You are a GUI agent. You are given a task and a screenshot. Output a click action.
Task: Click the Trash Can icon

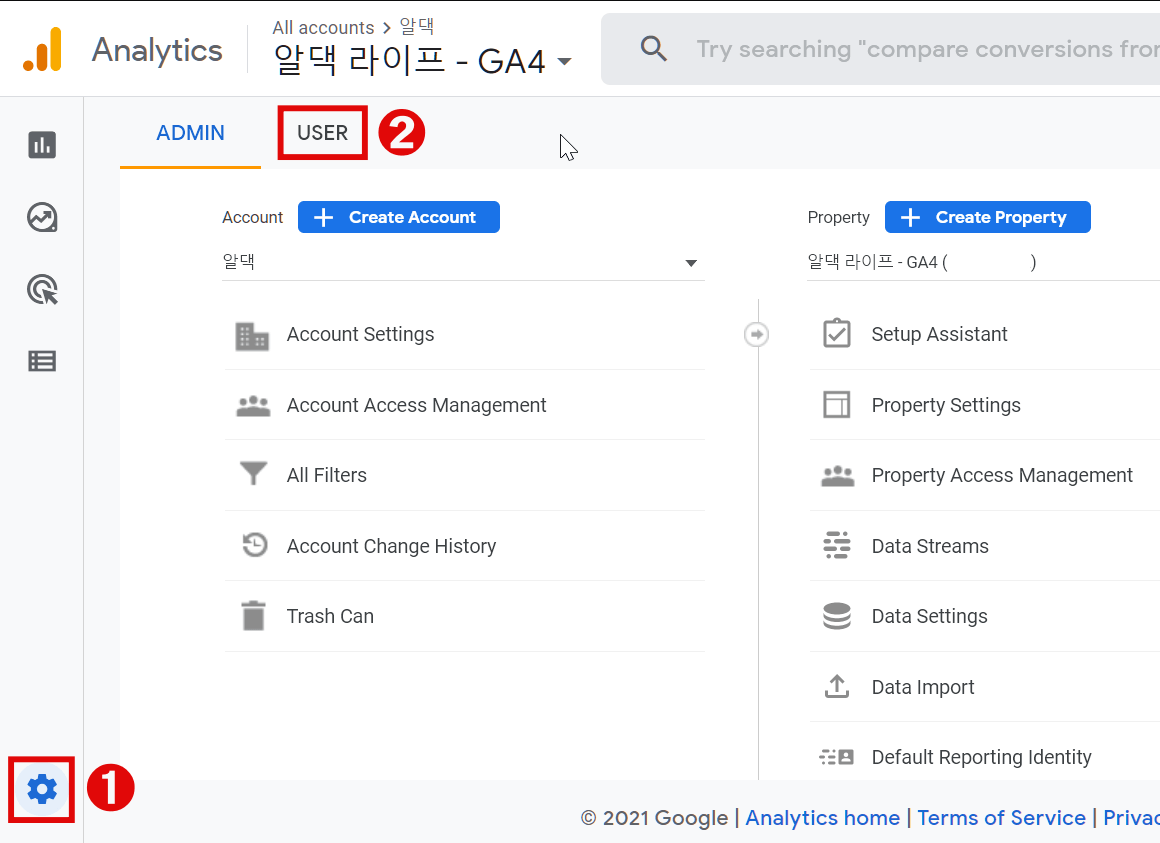[253, 615]
